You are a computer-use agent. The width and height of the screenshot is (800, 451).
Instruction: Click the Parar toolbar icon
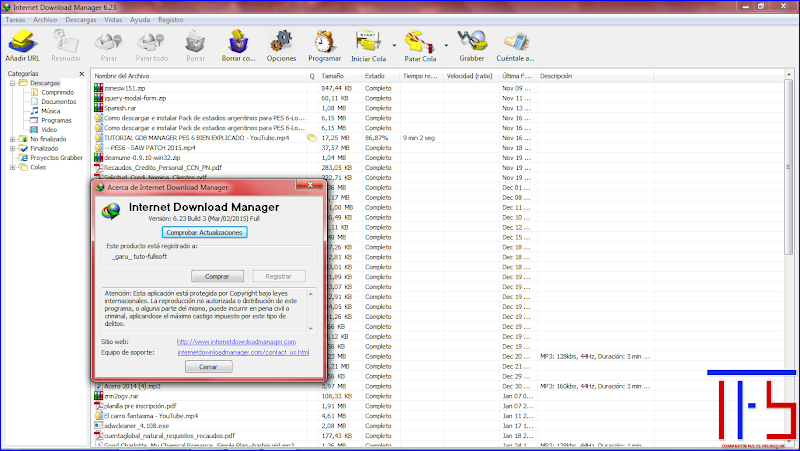click(109, 42)
